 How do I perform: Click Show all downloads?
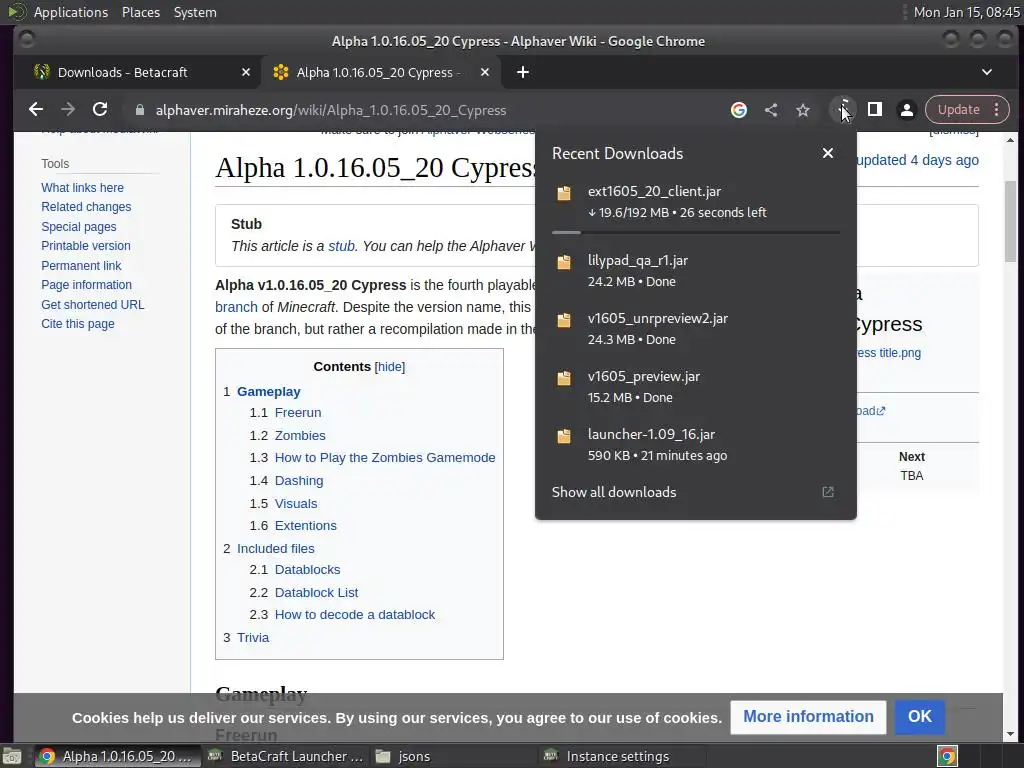pos(614,492)
